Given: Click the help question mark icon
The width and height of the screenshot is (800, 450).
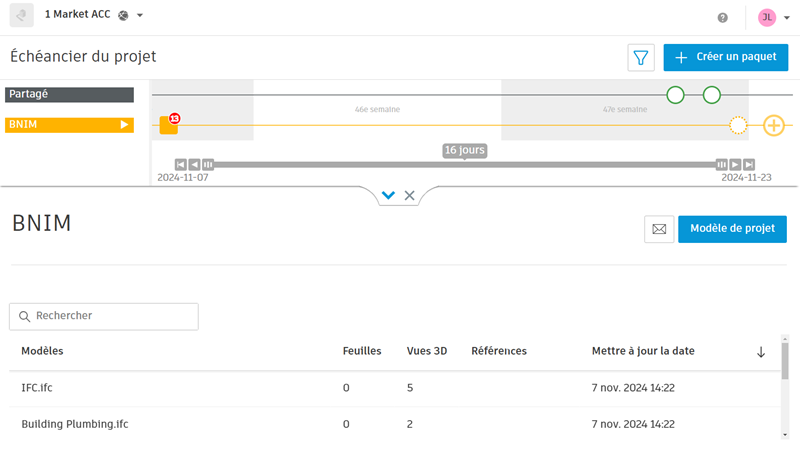Looking at the screenshot, I should coord(723,17).
